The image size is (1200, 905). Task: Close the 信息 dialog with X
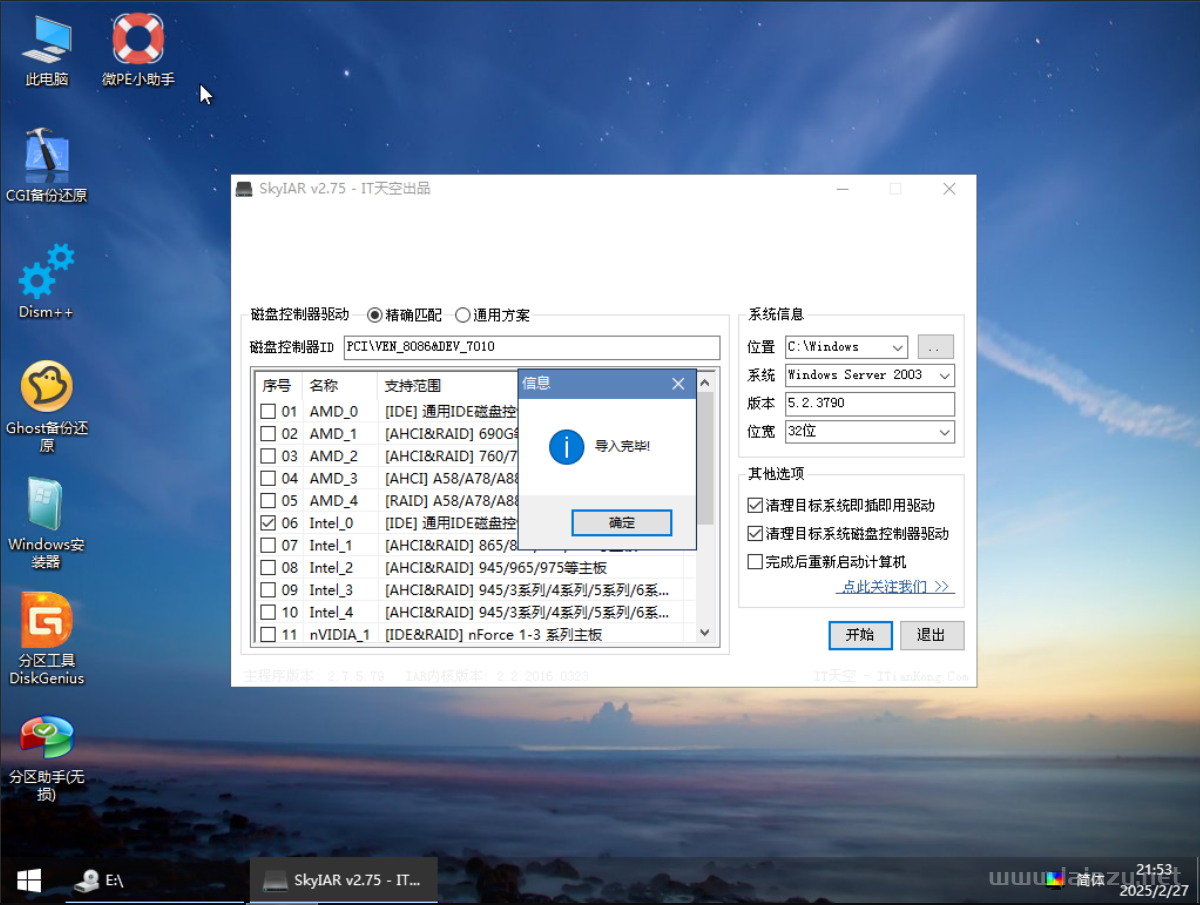(678, 383)
